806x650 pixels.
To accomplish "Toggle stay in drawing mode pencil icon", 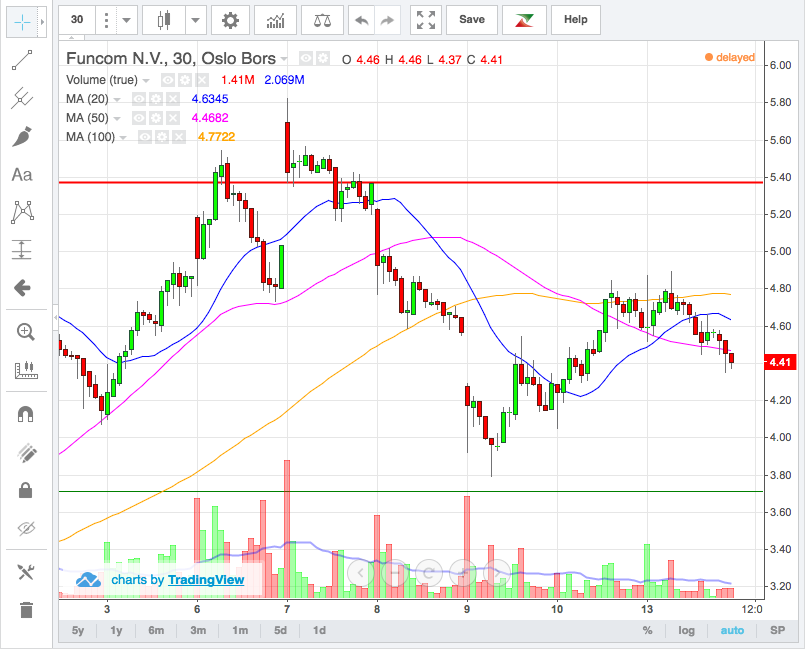I will tap(25, 453).
